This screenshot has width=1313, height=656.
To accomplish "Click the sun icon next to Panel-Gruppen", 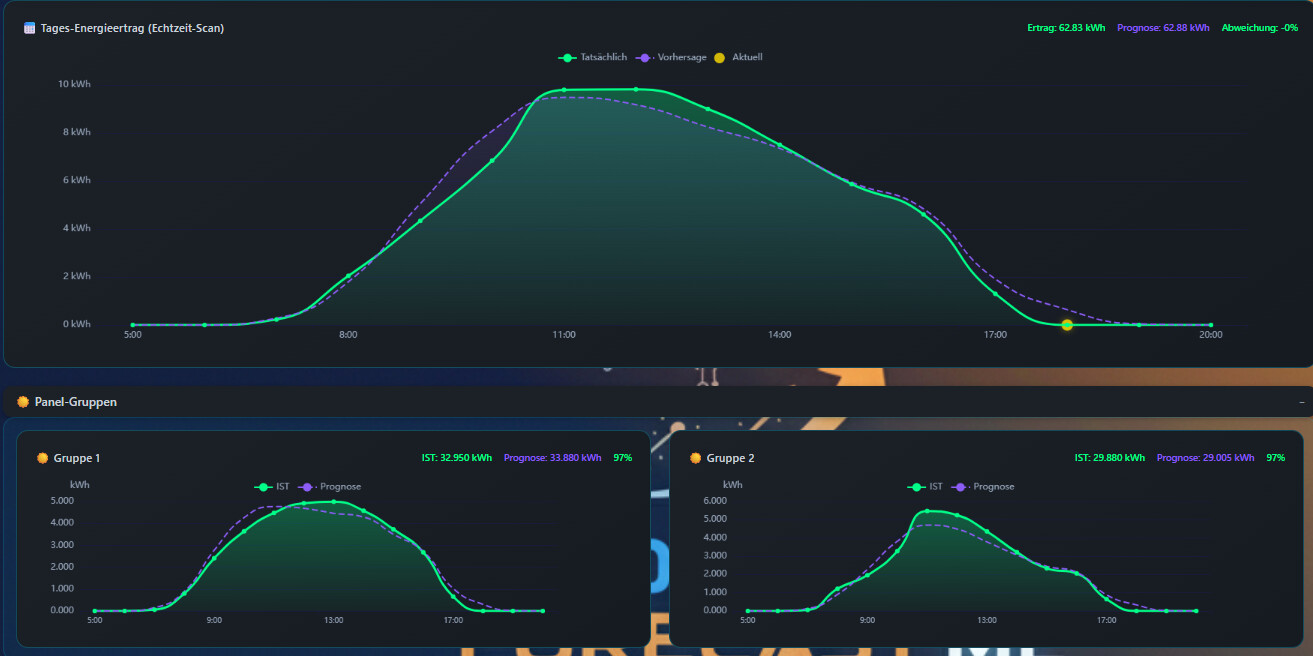I will (x=22, y=402).
